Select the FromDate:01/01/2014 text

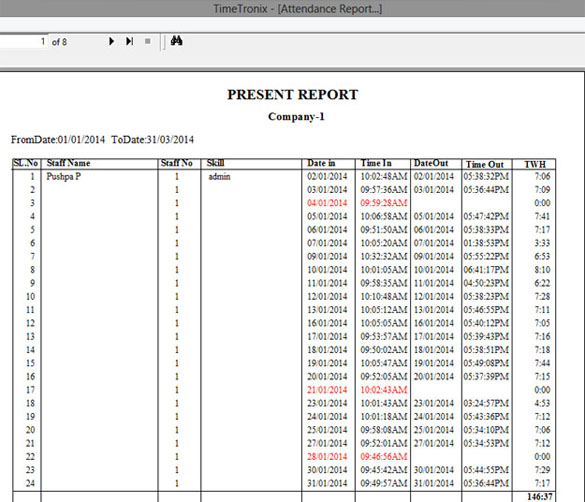(x=58, y=140)
